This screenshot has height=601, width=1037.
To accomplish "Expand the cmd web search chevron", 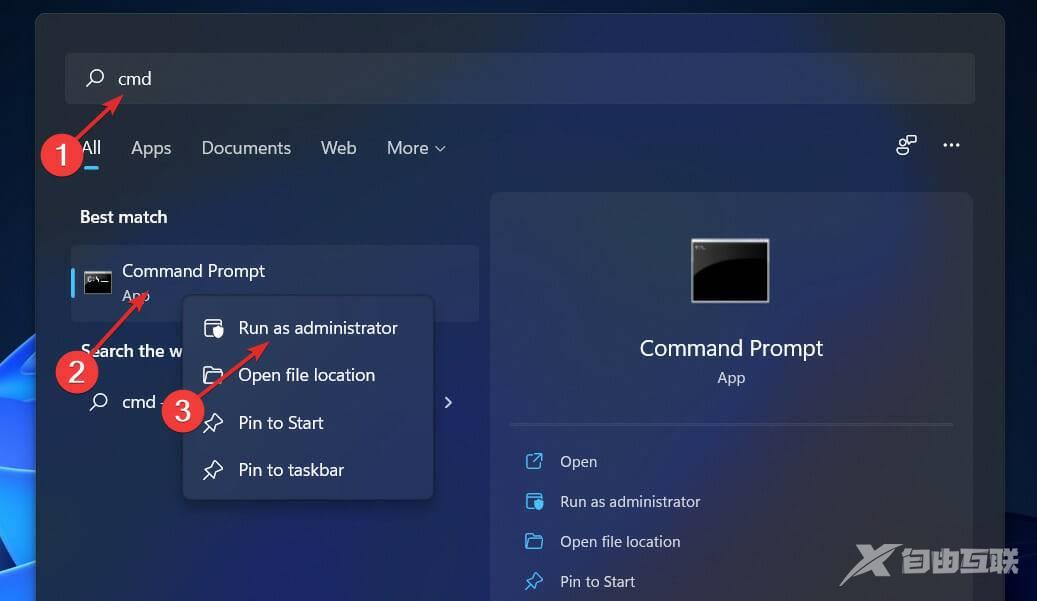I will tap(448, 402).
